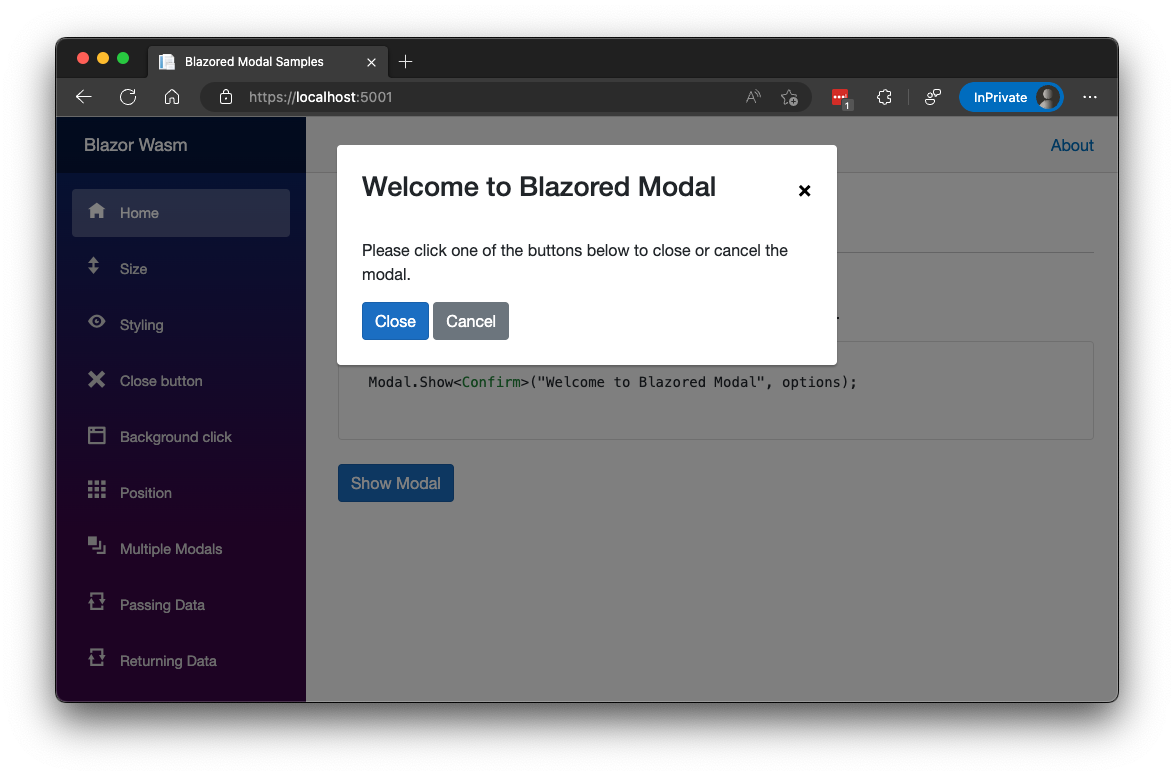The height and width of the screenshot is (776, 1174).
Task: Click the grid icon beside Position
Action: coord(97,490)
